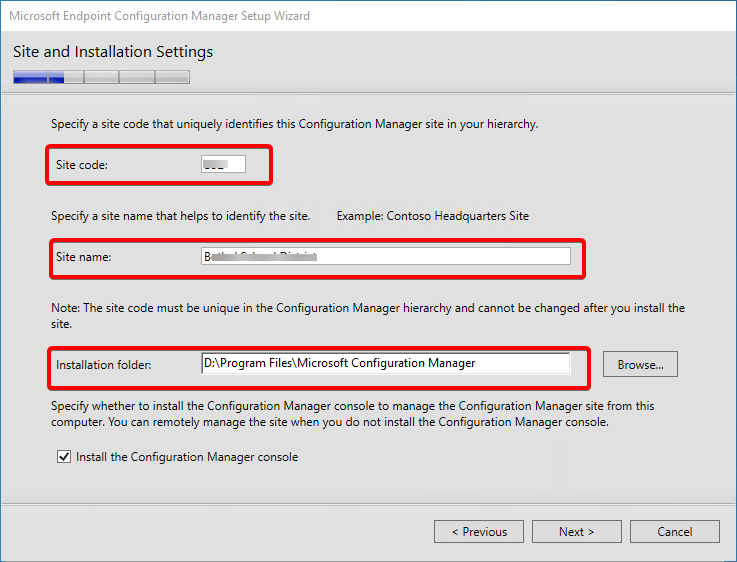
Task: Click the Site name text box
Action: [385, 256]
